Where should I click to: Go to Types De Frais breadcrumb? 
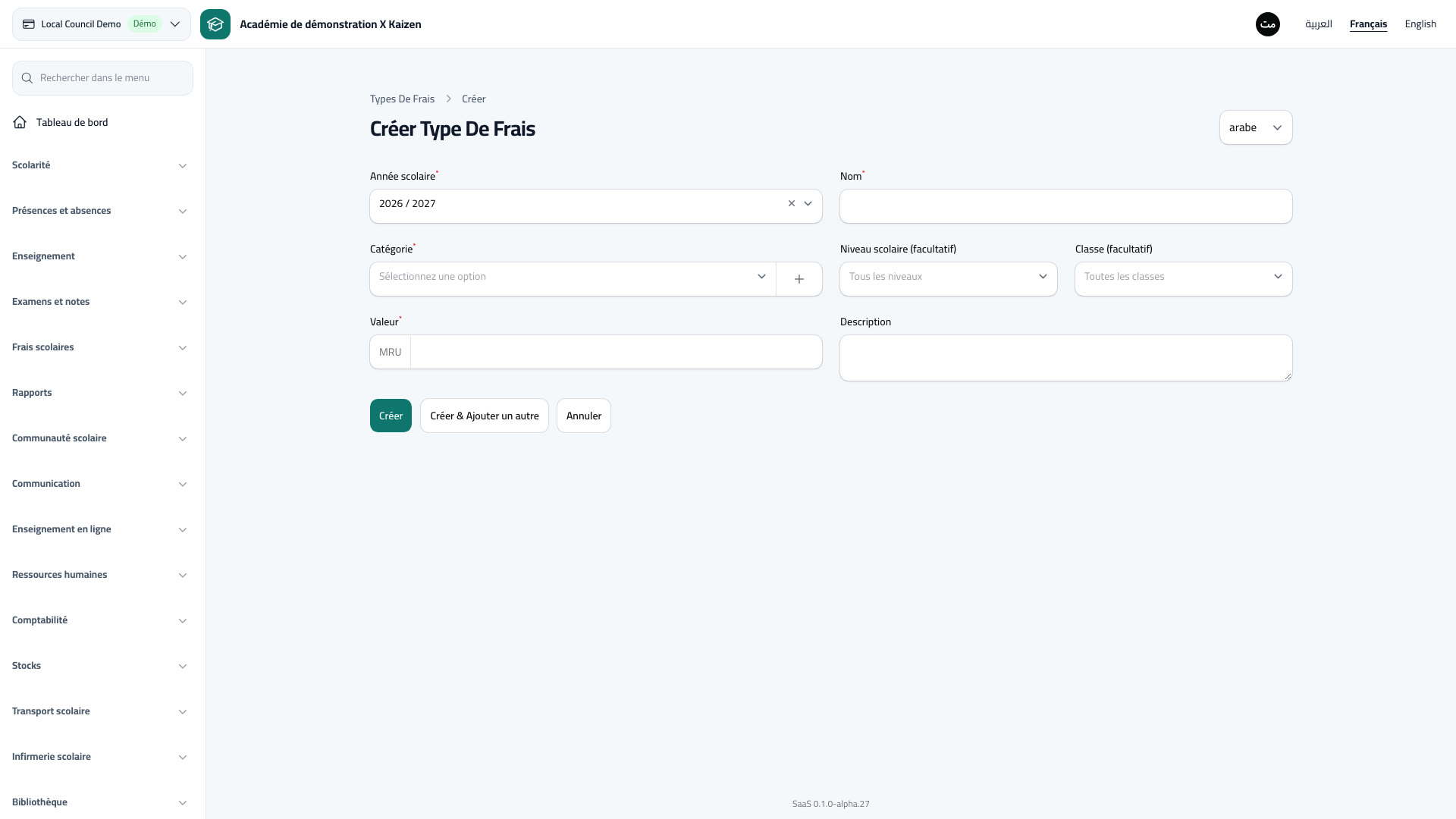click(402, 99)
